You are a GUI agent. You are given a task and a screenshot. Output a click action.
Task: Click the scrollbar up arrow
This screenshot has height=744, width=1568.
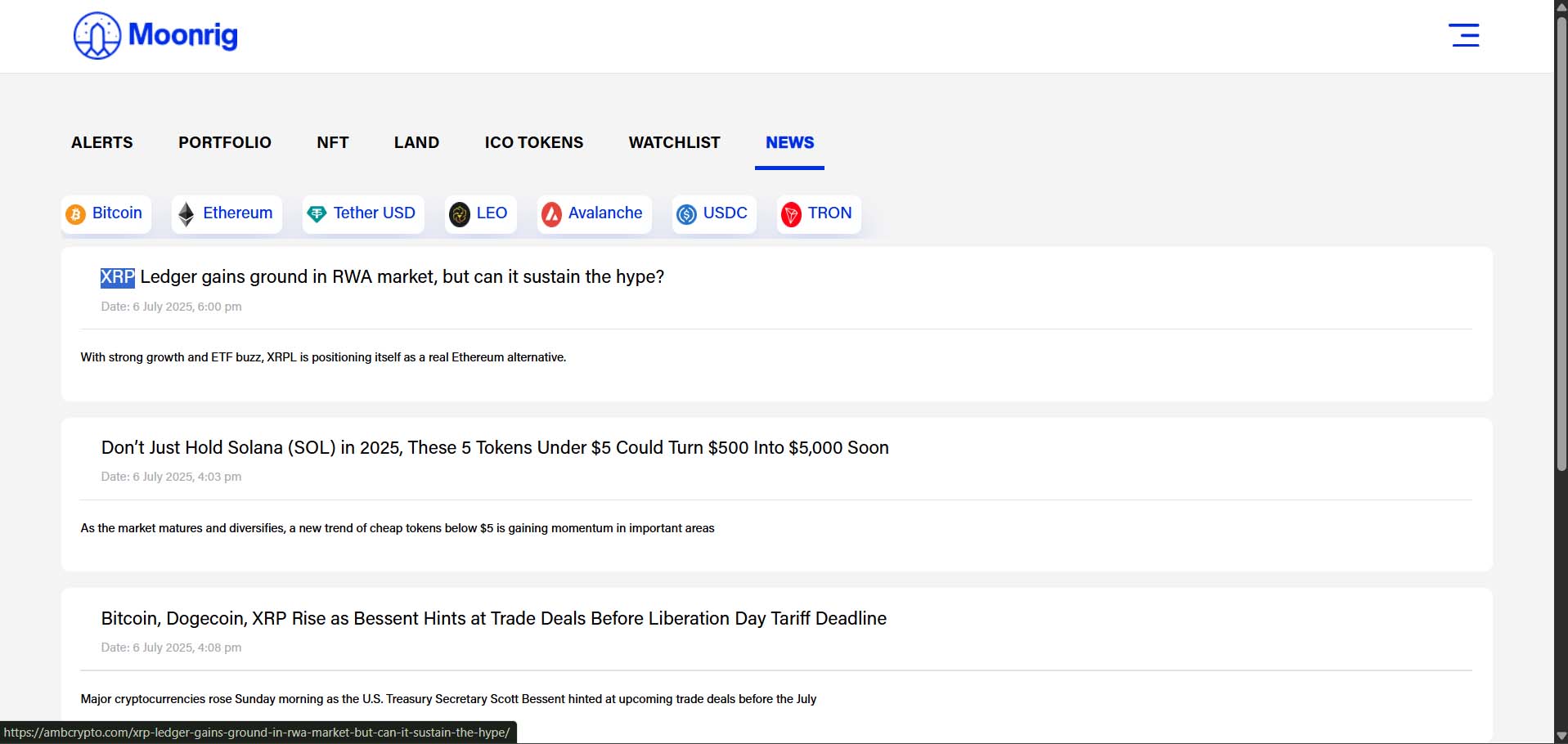tap(1561, 7)
